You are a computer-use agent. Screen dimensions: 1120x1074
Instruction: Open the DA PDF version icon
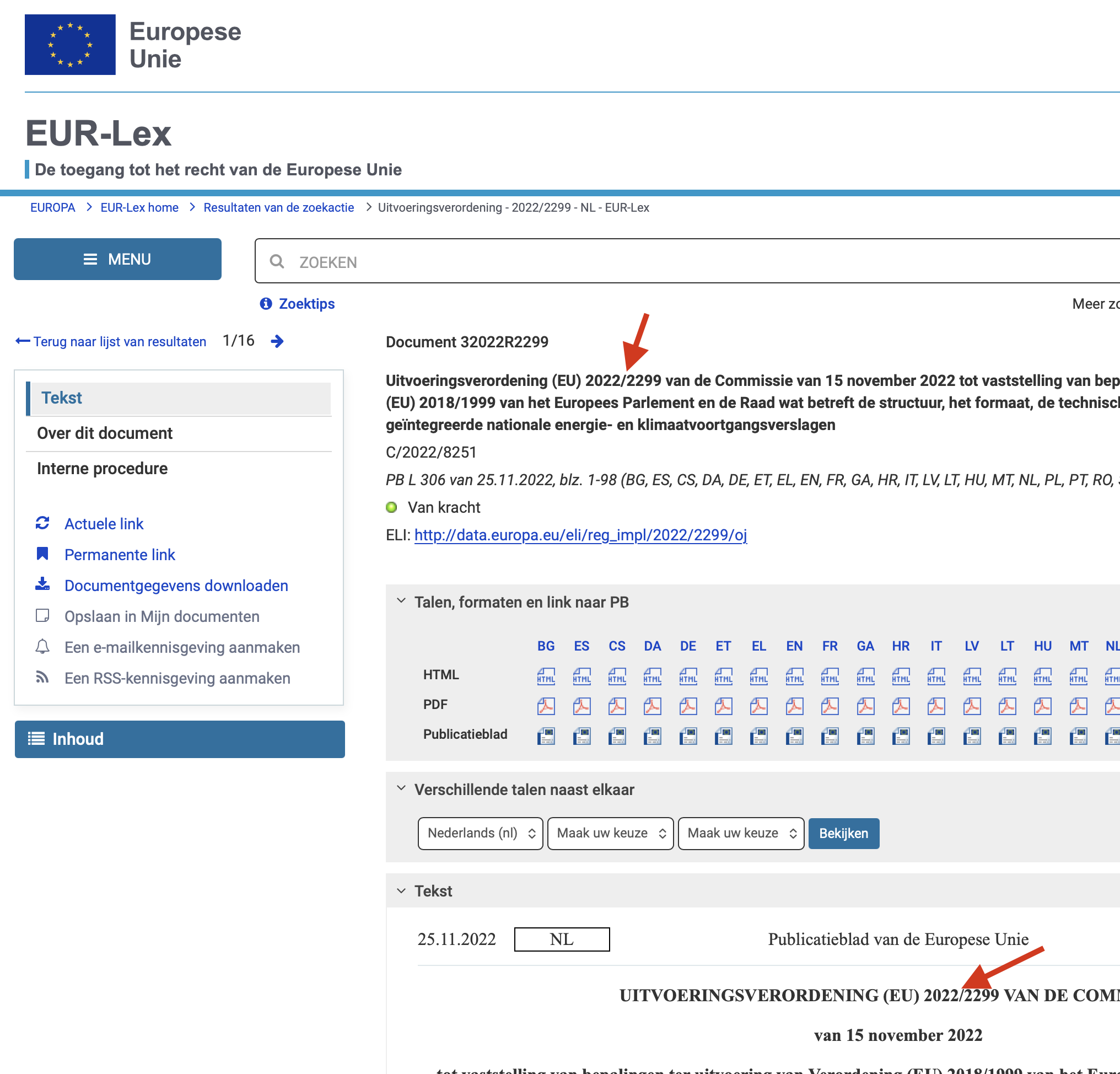click(653, 706)
